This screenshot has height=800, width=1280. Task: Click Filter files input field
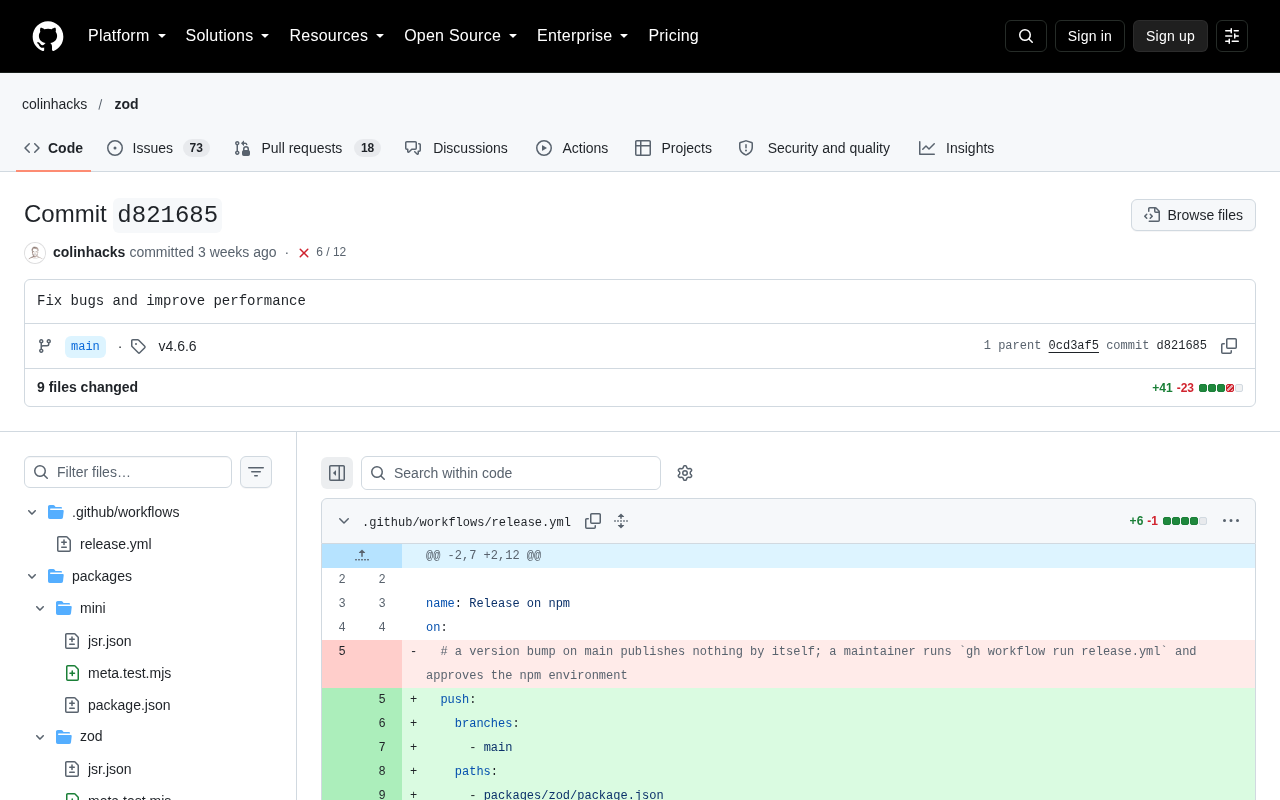point(128,472)
